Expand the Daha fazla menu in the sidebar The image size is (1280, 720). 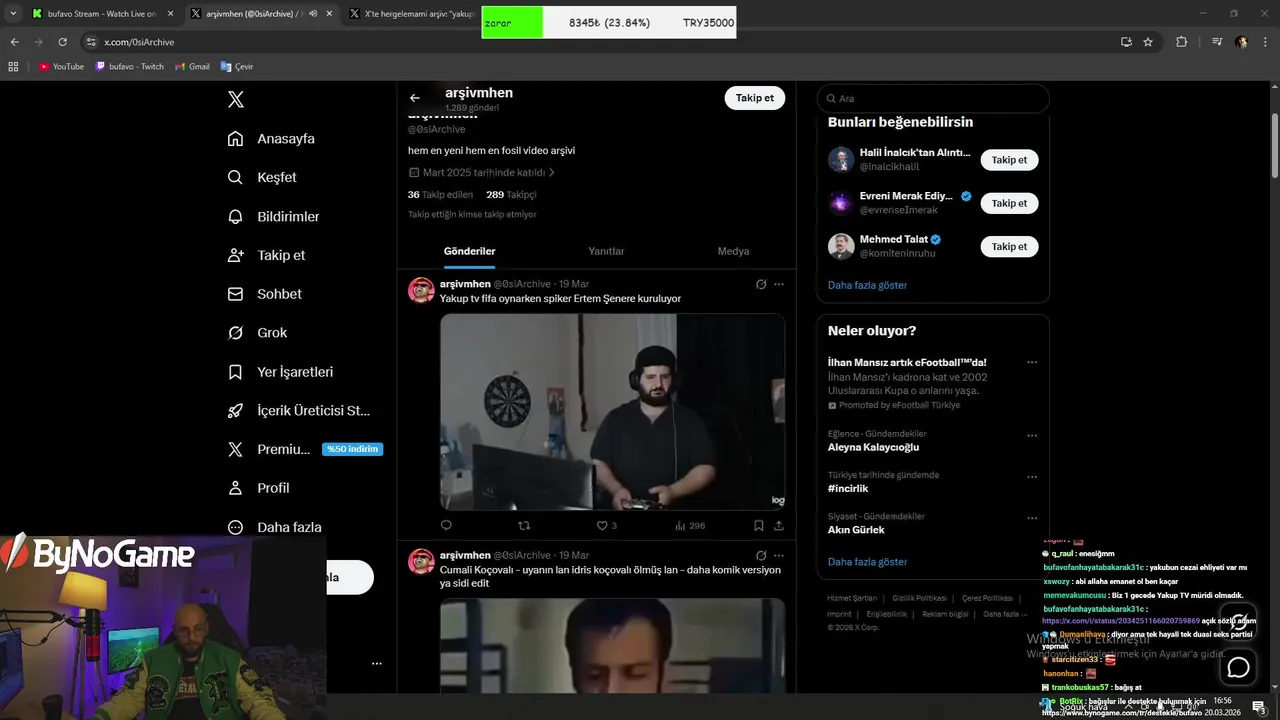274,527
